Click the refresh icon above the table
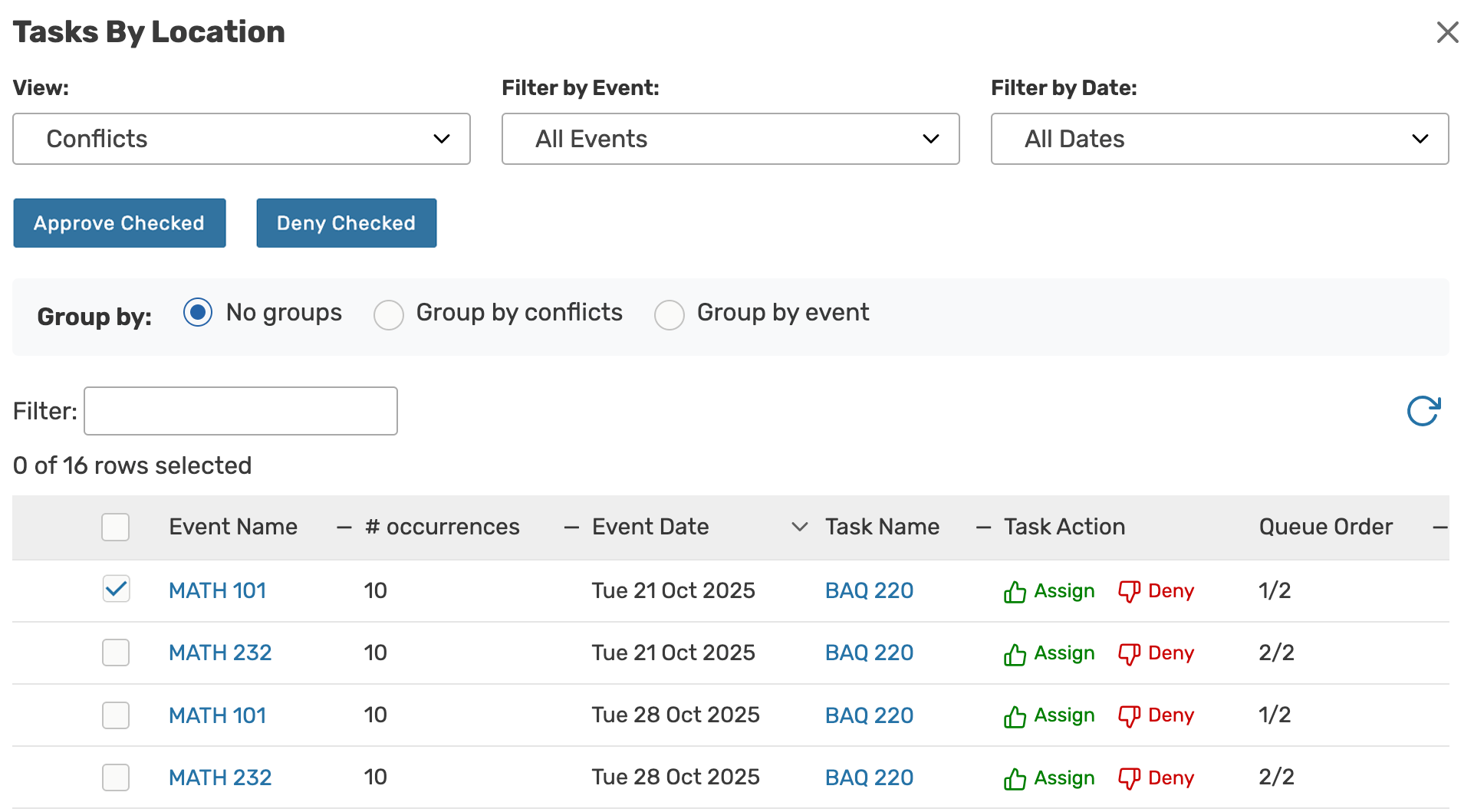Viewport: 1474px width, 812px height. click(x=1423, y=411)
